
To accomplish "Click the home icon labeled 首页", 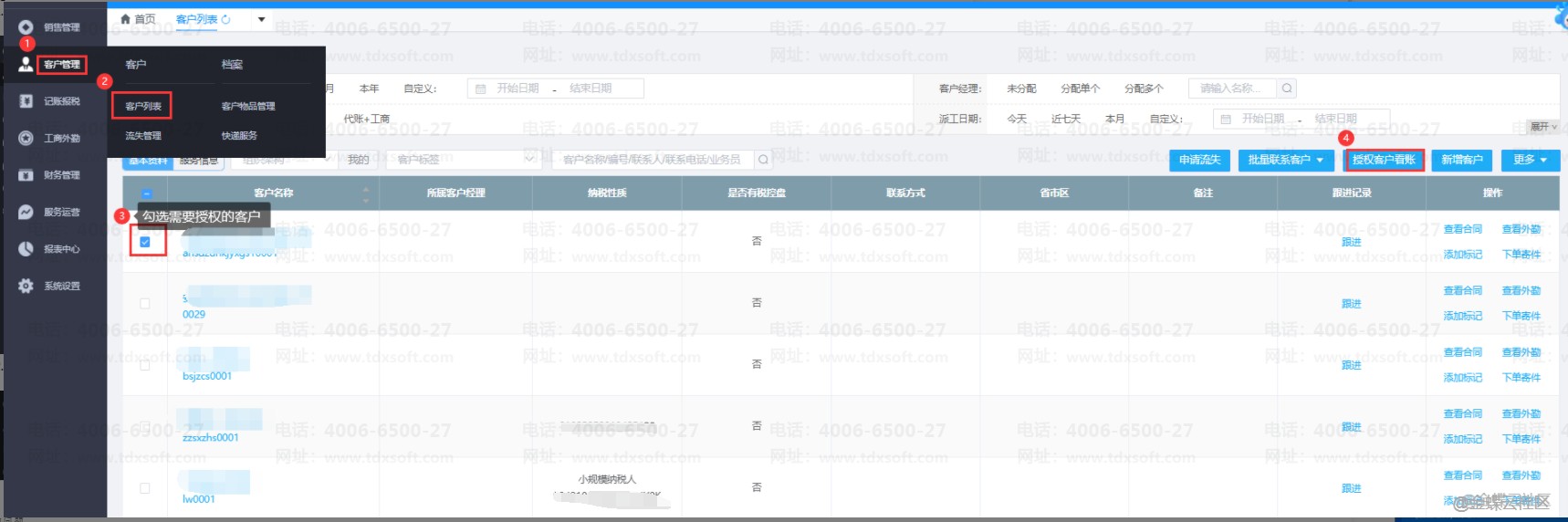I will (126, 19).
